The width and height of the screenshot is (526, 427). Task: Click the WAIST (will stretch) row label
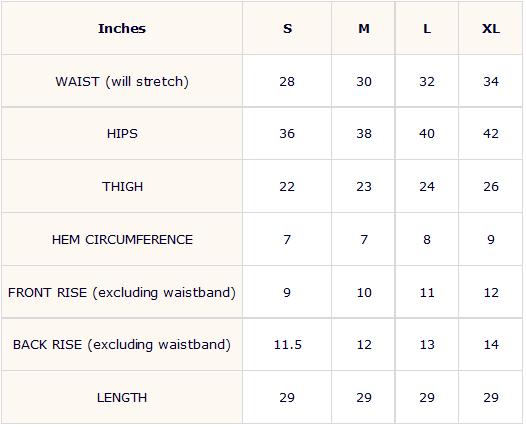(122, 82)
